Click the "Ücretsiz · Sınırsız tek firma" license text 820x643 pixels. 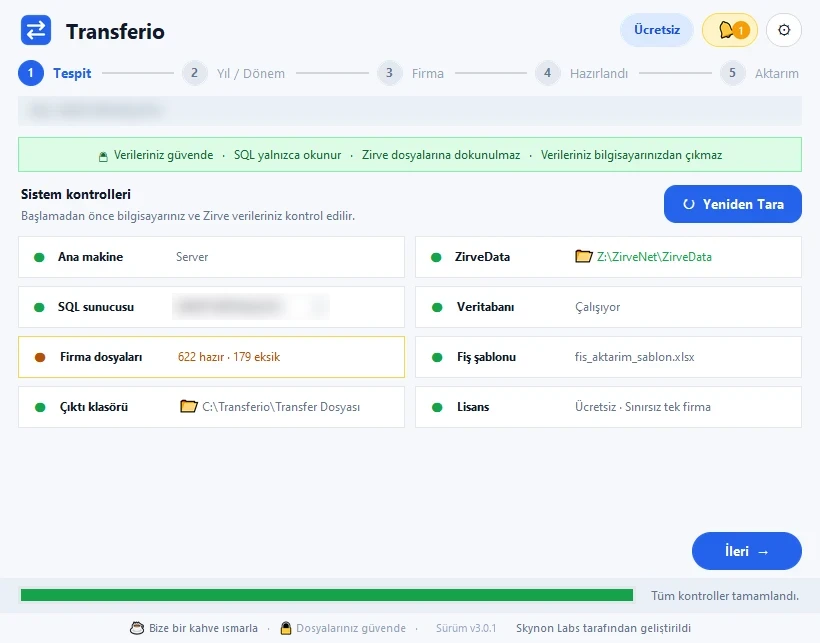(643, 407)
